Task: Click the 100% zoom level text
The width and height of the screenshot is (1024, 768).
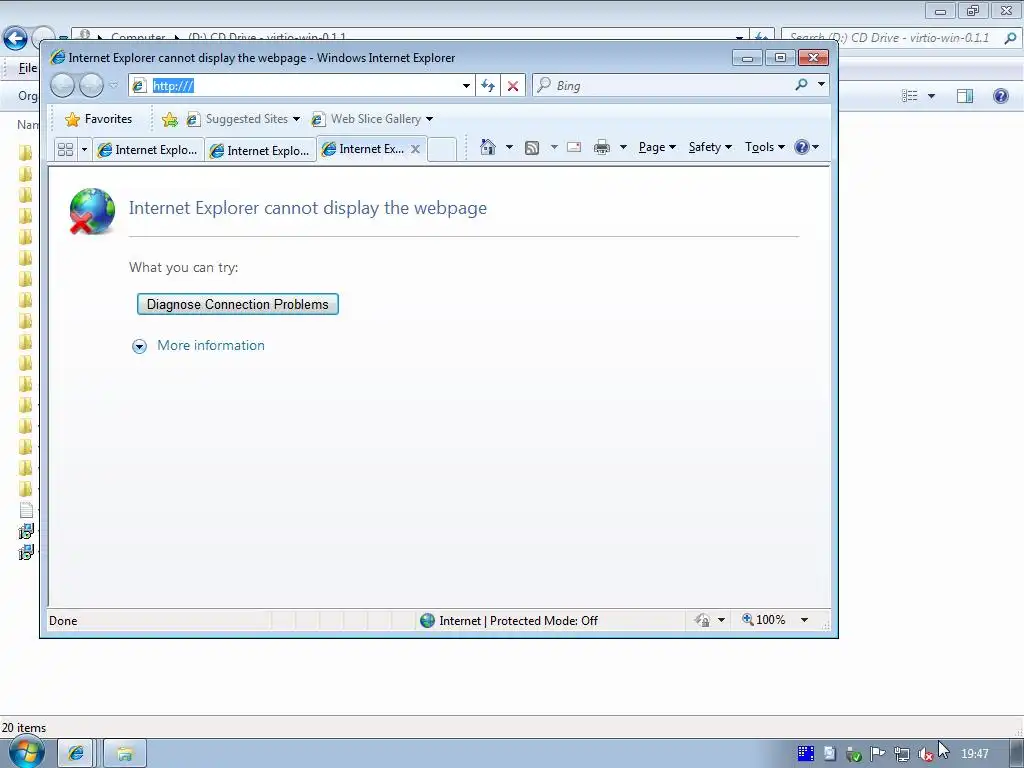Action: coord(771,620)
